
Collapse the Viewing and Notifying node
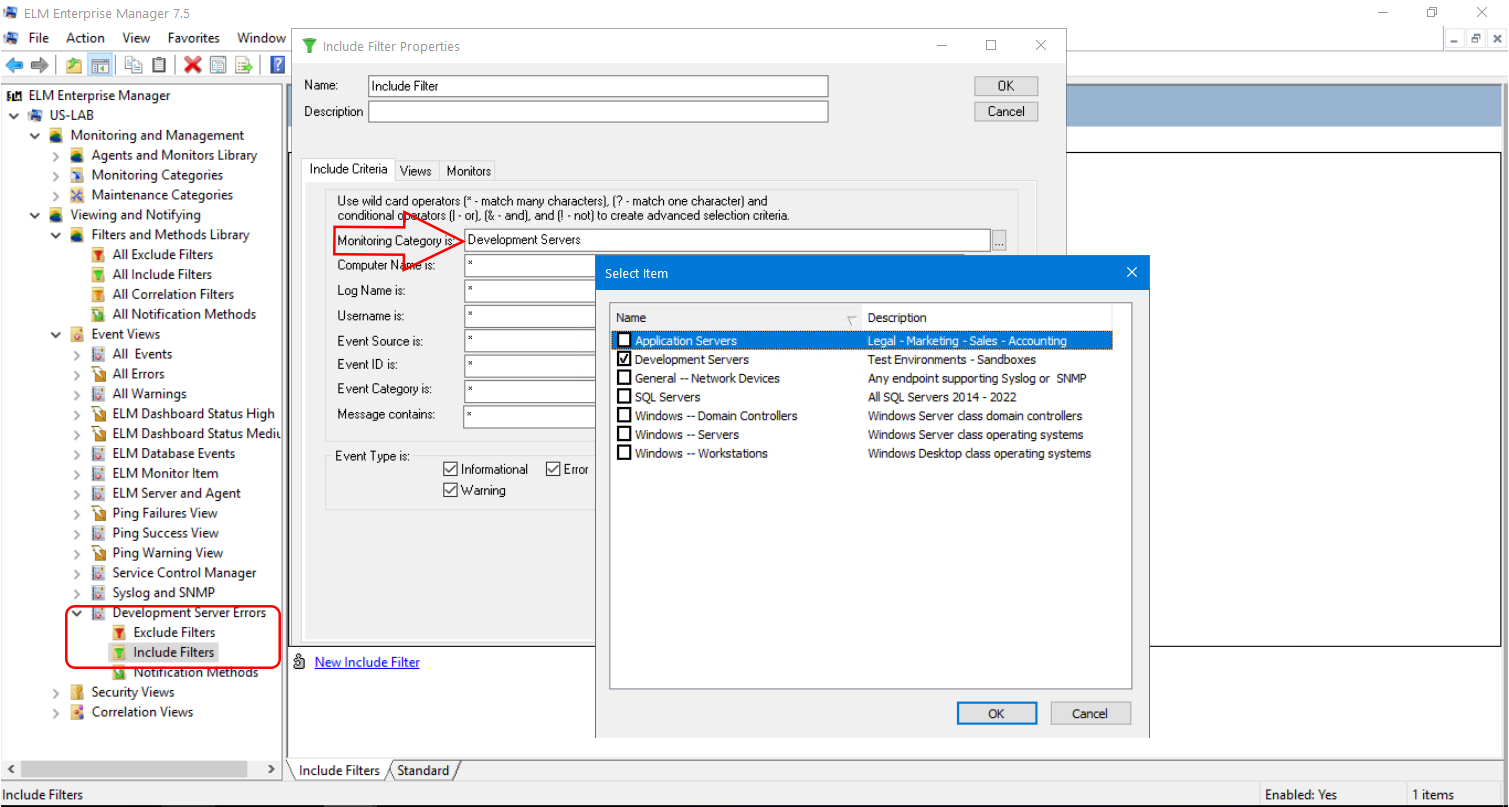coord(35,215)
